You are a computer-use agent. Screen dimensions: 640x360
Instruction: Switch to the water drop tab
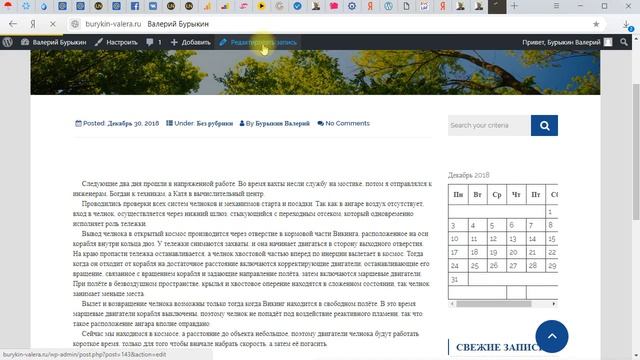pyautogui.click(x=44, y=6)
